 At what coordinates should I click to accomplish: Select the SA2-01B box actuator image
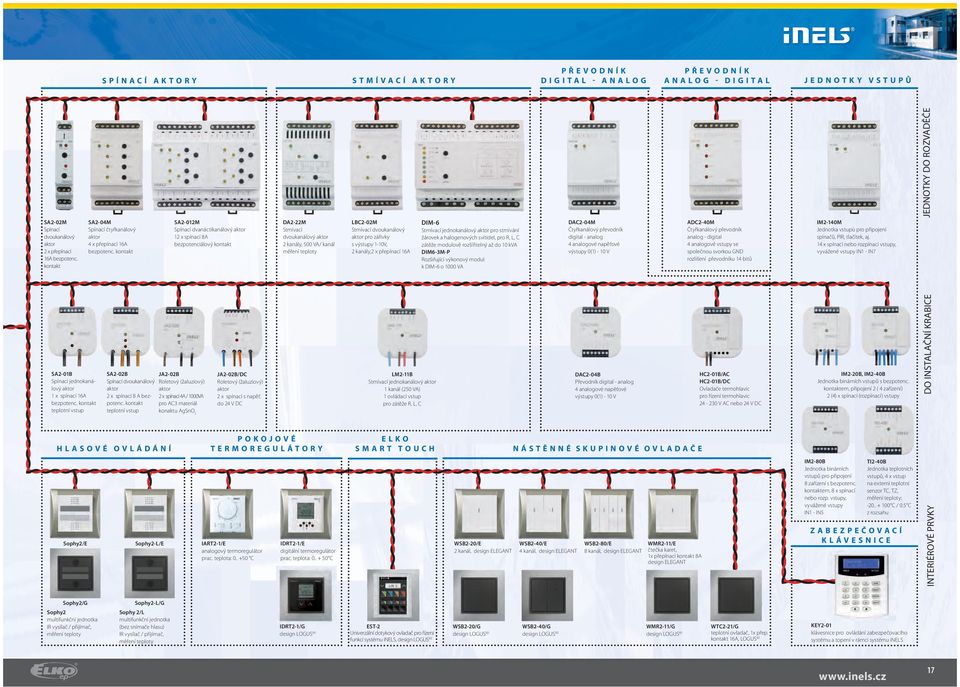[72, 334]
